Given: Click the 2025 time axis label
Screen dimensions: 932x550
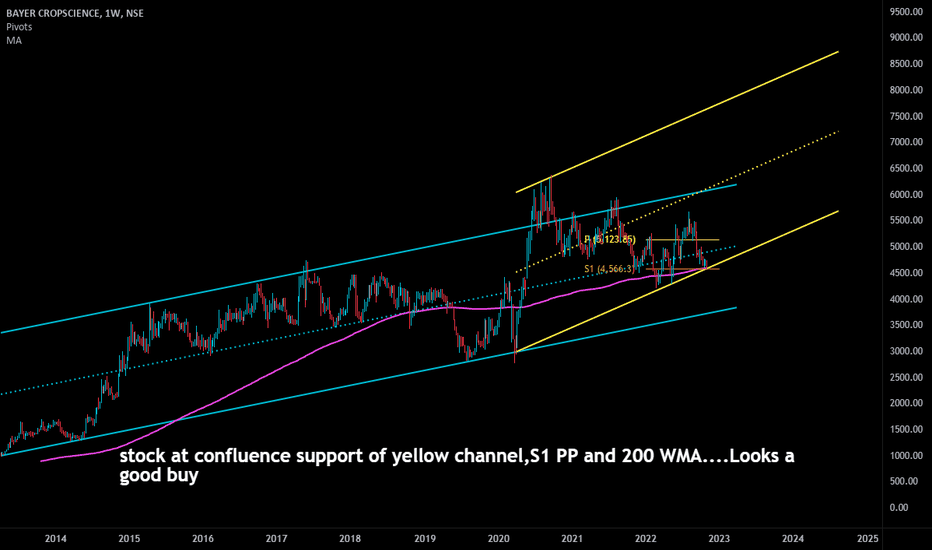Looking at the screenshot, I should point(867,539).
